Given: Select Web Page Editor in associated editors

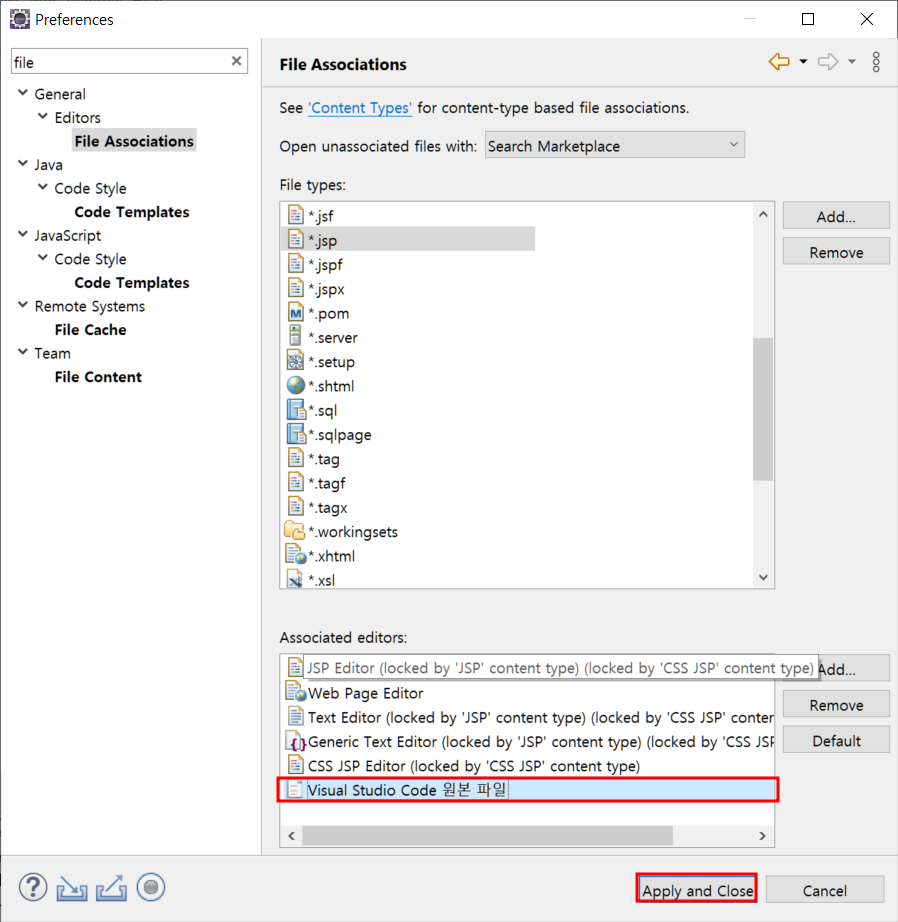Looking at the screenshot, I should coord(365,693).
